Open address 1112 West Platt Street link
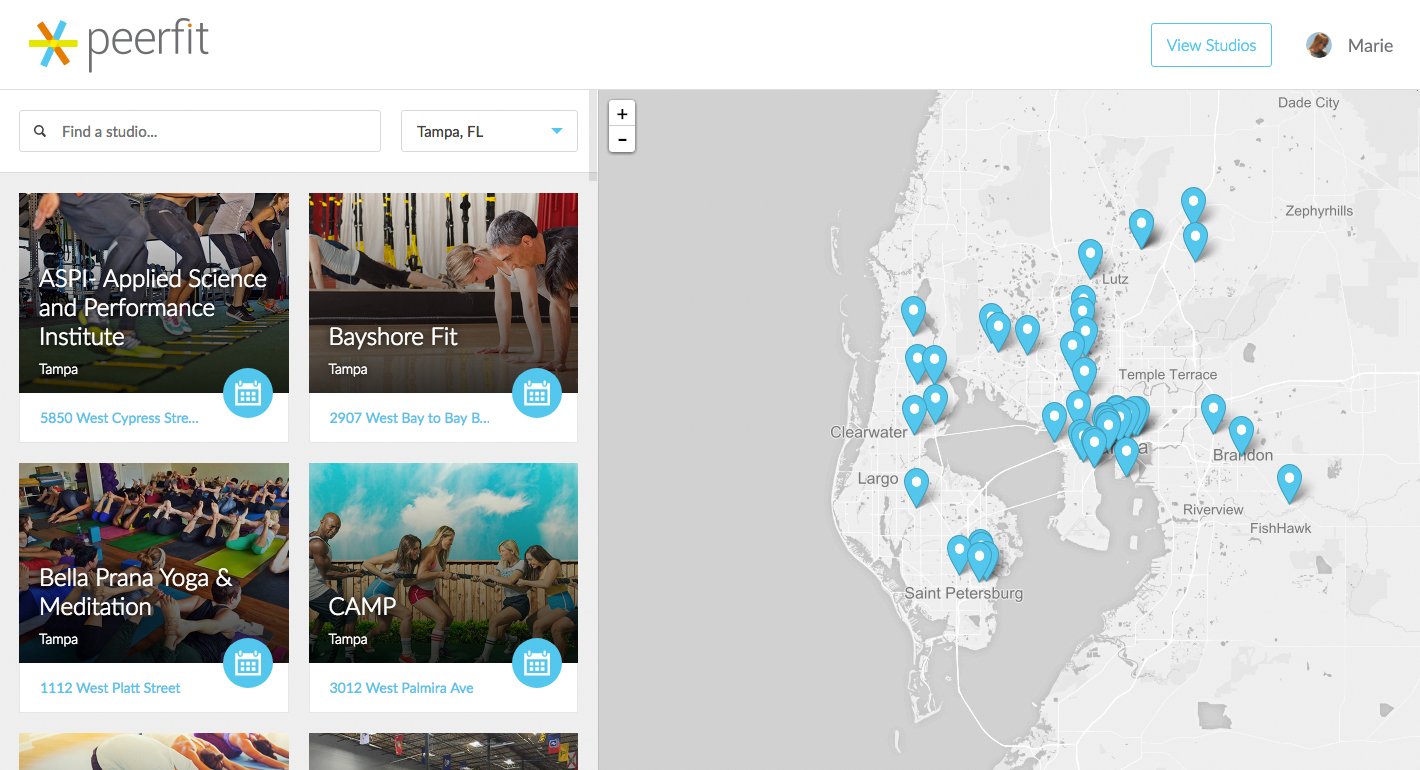The height and width of the screenshot is (770, 1420). pyautogui.click(x=110, y=688)
